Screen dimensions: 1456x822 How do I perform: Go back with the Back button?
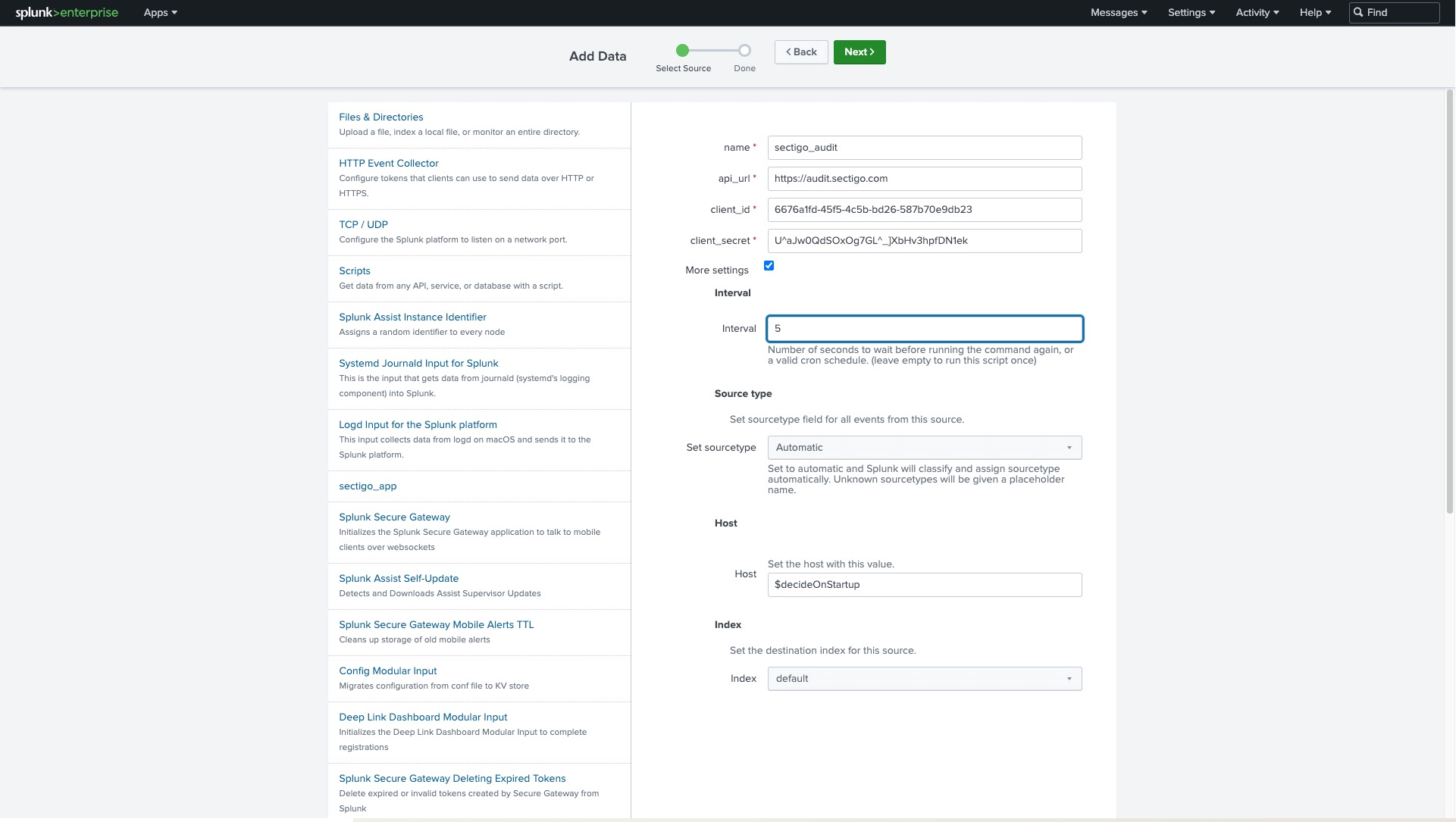click(x=801, y=52)
